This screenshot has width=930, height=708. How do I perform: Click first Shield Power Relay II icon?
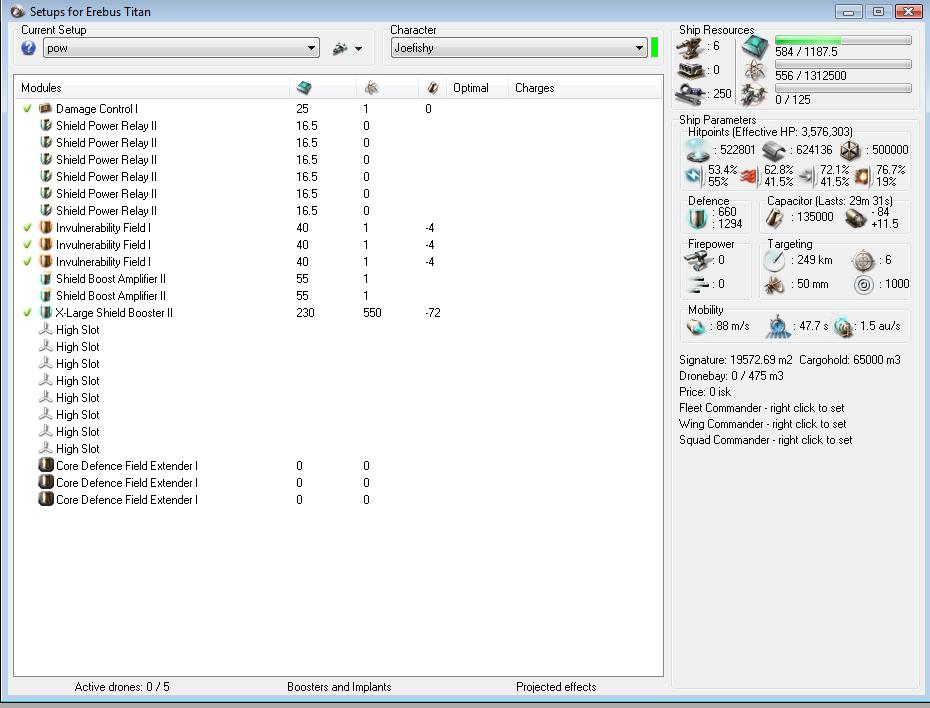[x=45, y=126]
